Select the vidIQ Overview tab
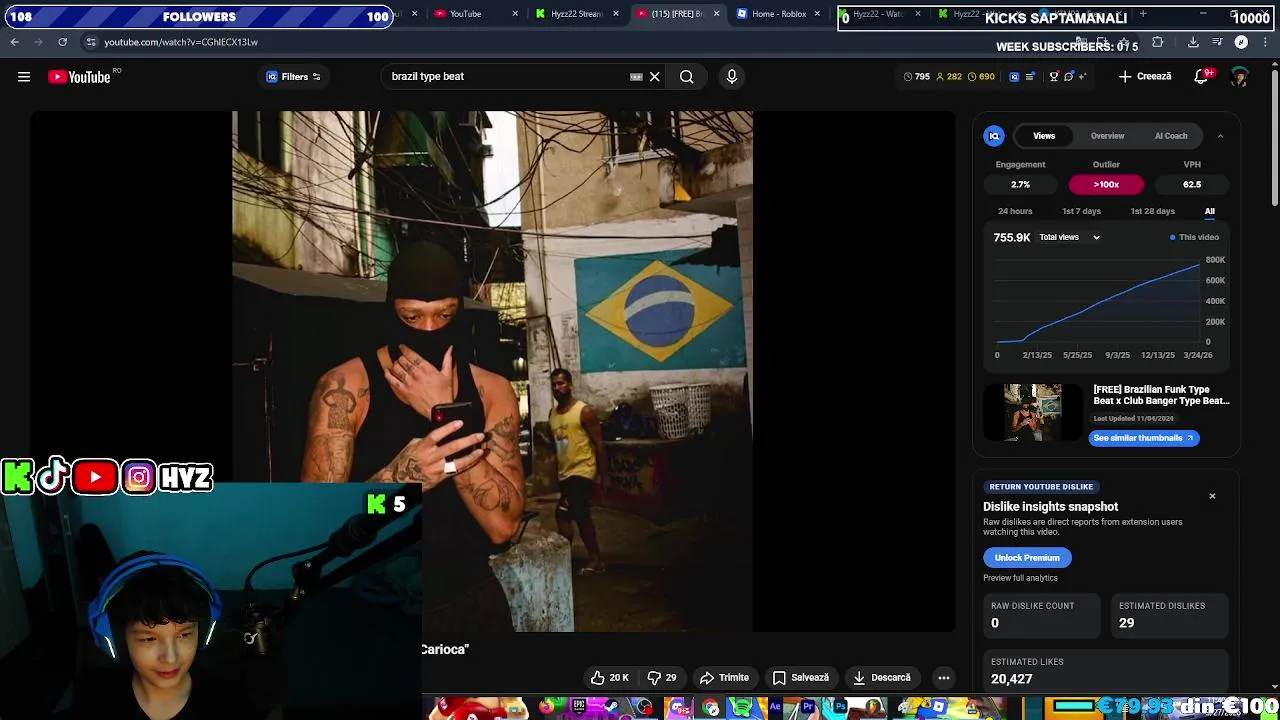Viewport: 1280px width, 720px height. [1107, 136]
